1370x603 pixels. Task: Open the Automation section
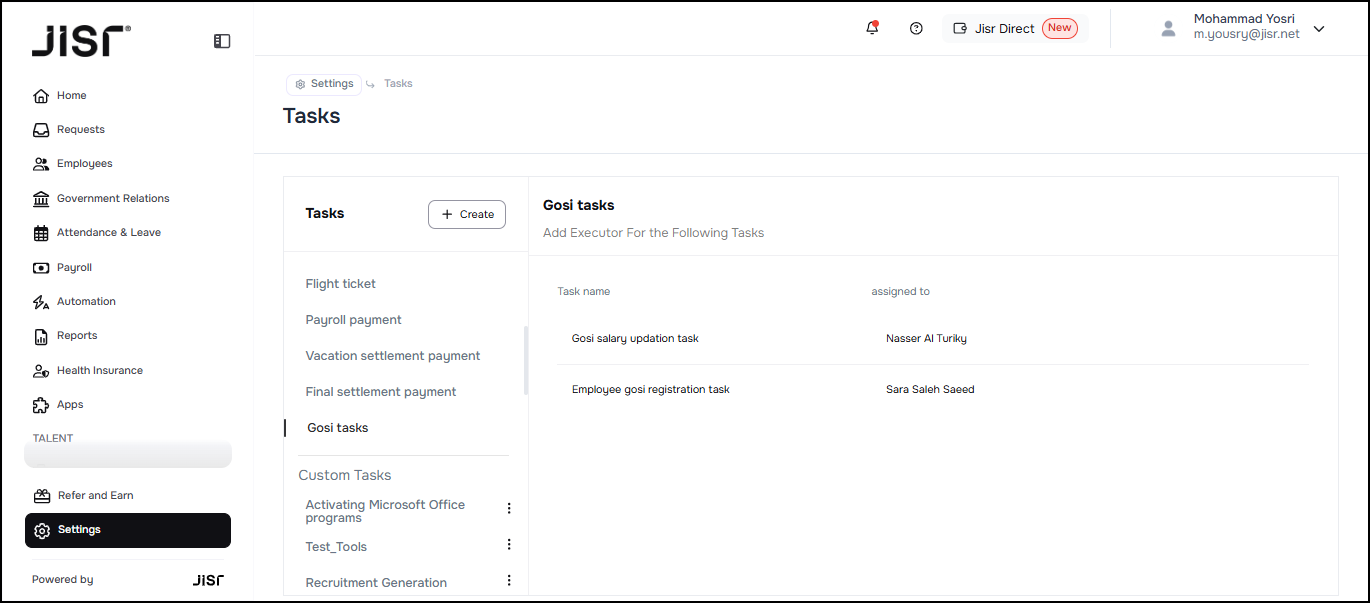click(x=86, y=302)
